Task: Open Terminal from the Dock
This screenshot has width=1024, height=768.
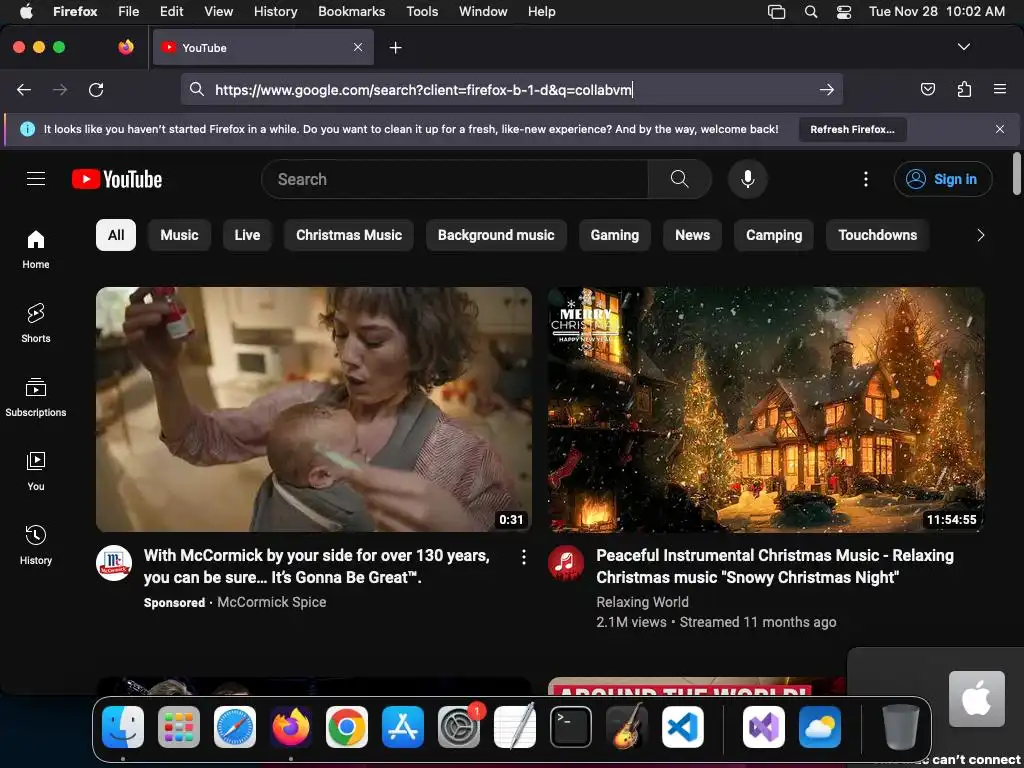Action: 571,727
